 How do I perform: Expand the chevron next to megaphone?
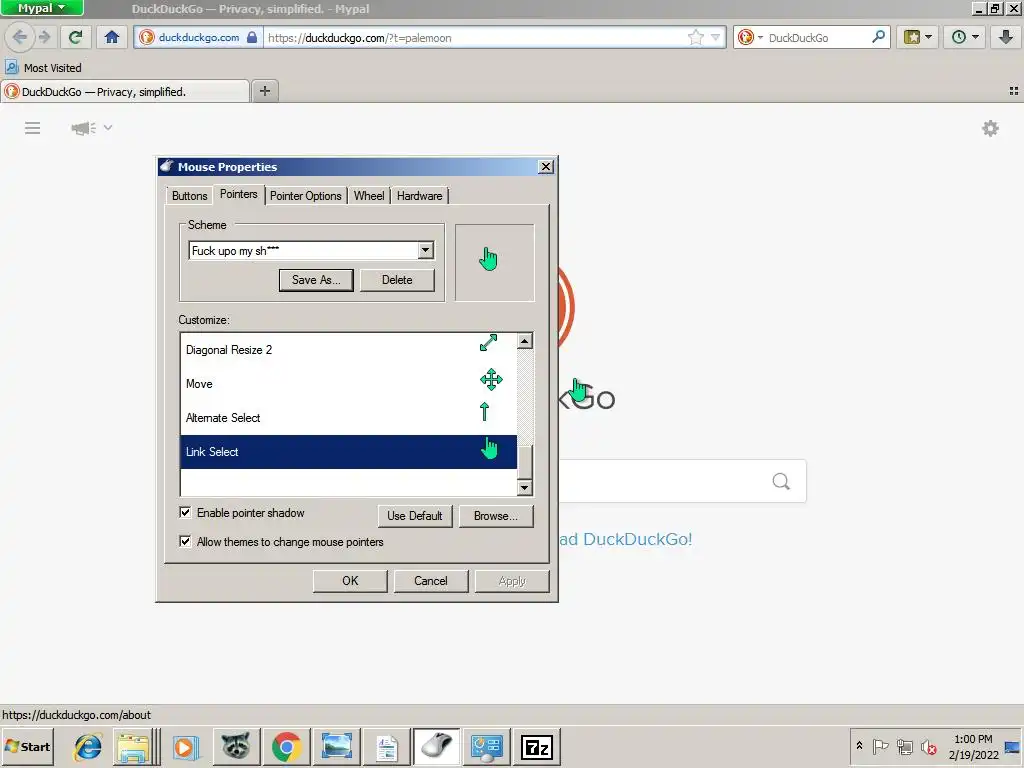[x=108, y=127]
